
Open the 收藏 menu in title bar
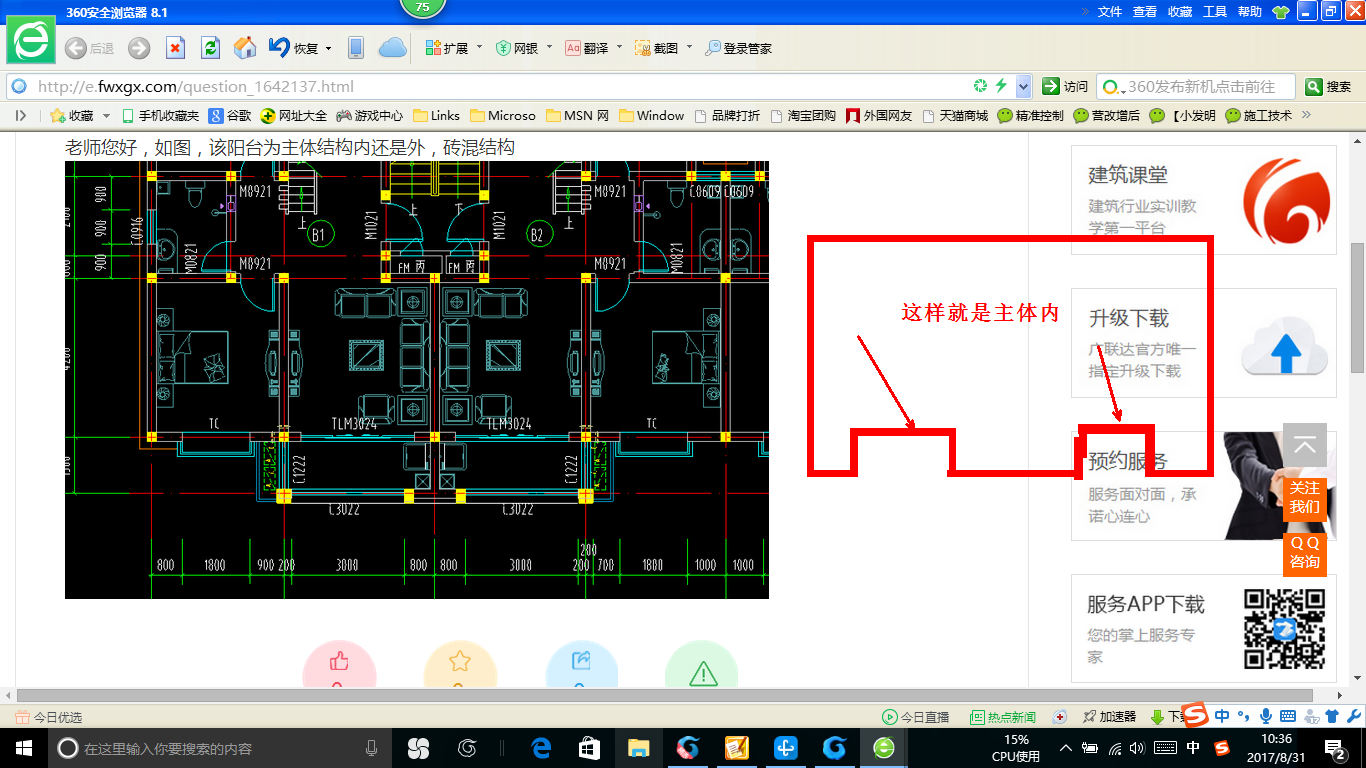click(1180, 12)
